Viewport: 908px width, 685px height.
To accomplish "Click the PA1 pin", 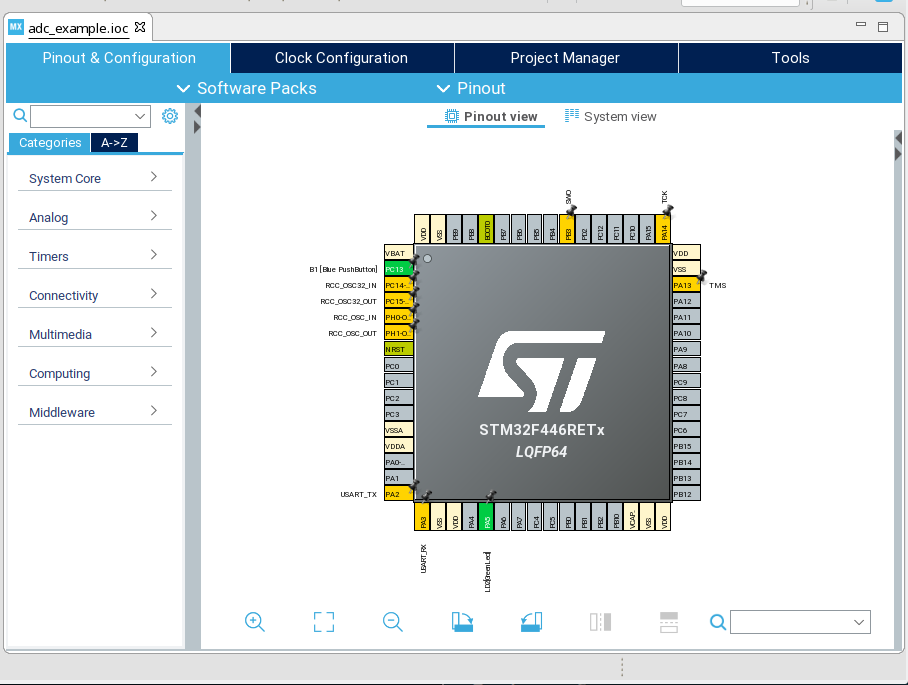I will (398, 478).
